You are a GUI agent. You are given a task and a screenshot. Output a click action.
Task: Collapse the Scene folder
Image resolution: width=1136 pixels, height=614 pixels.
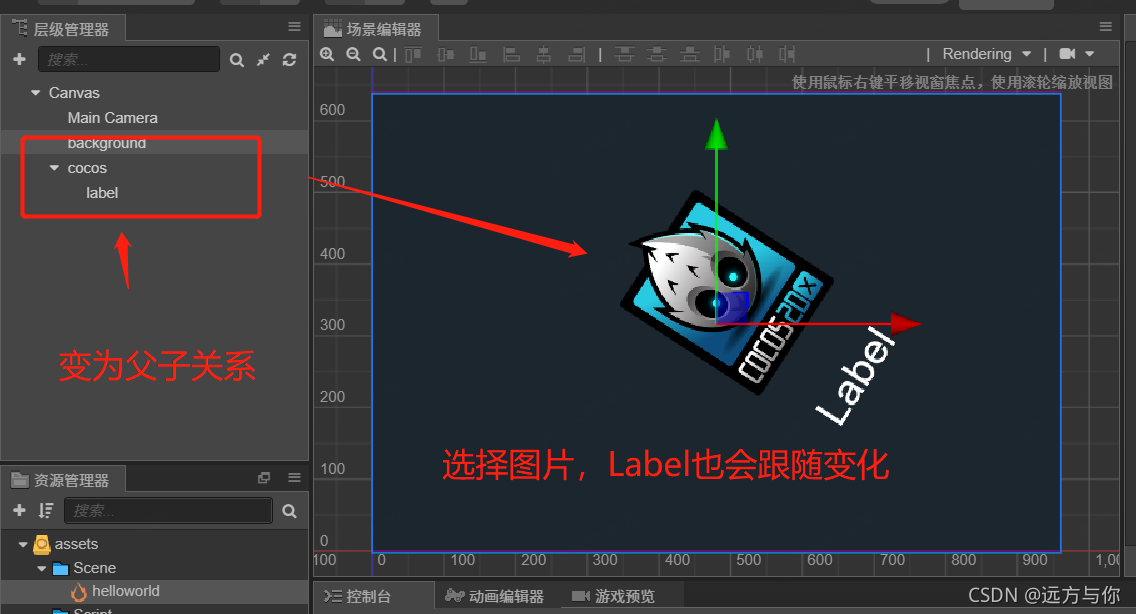pyautogui.click(x=41, y=568)
